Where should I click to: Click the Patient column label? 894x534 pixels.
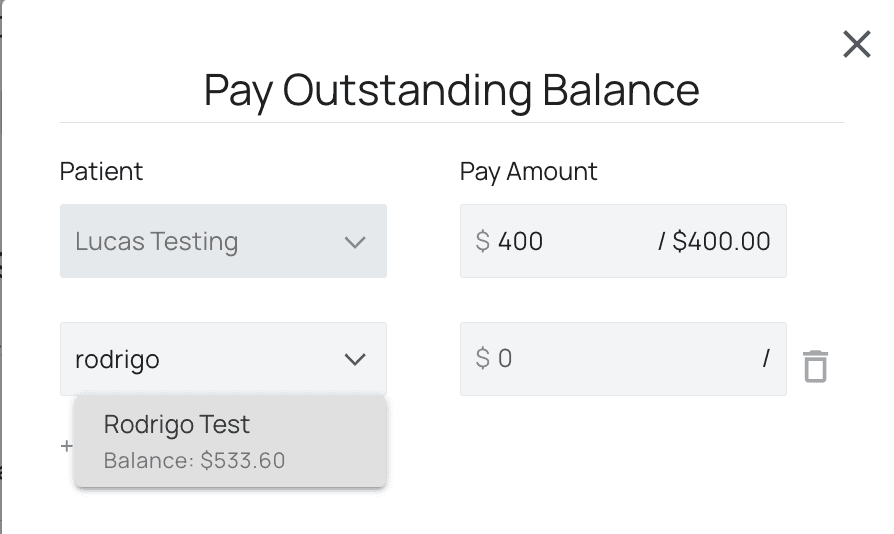pyautogui.click(x=101, y=171)
